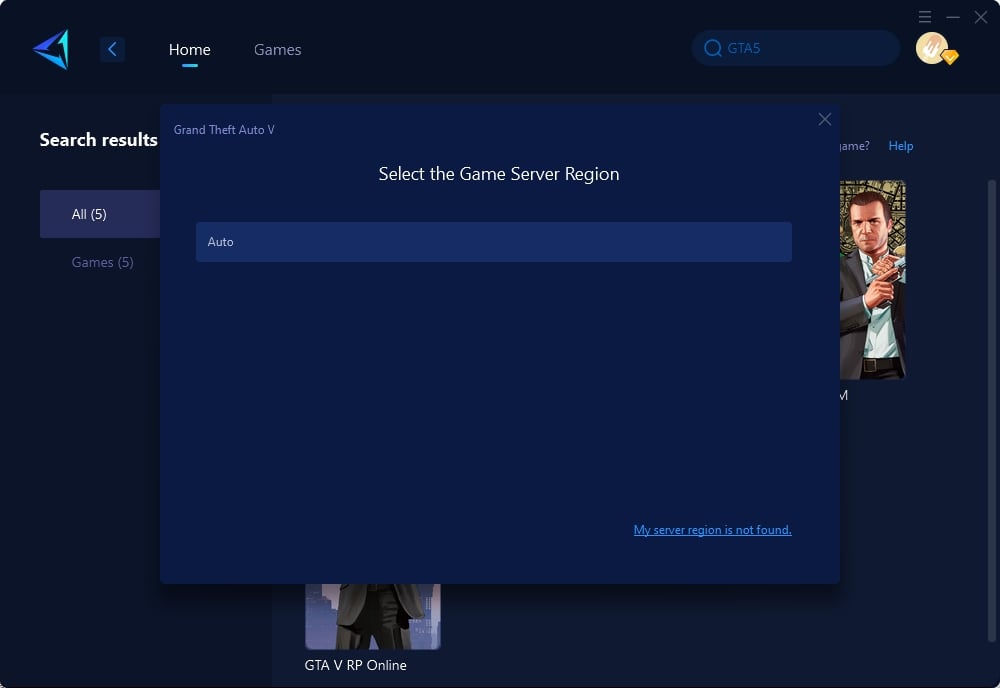The height and width of the screenshot is (688, 1000).
Task: Select the Games (5) filter
Action: (x=102, y=262)
